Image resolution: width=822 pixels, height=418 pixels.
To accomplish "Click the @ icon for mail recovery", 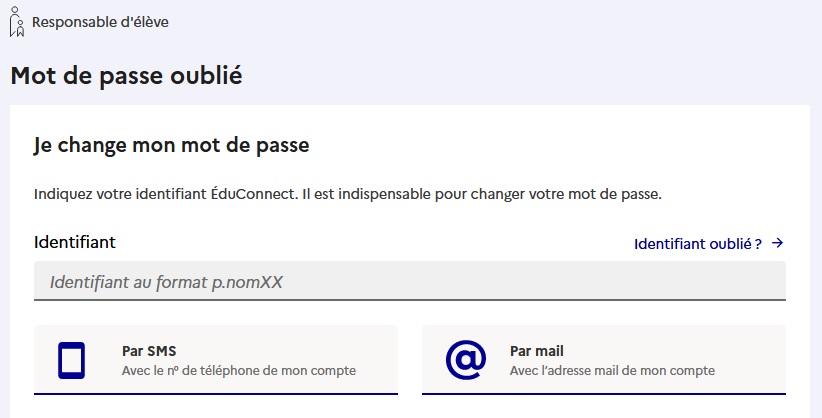I will coord(466,360).
